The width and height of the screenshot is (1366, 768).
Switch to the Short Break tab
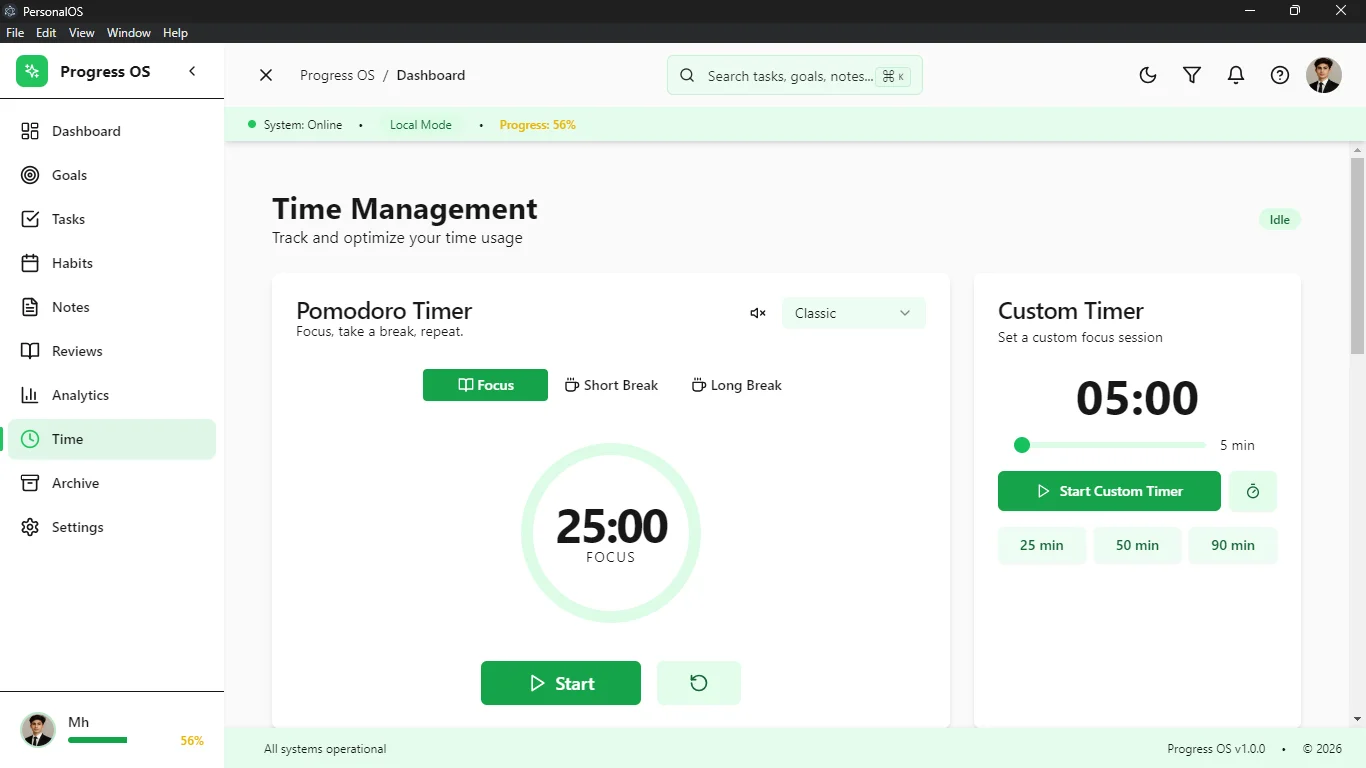click(611, 385)
